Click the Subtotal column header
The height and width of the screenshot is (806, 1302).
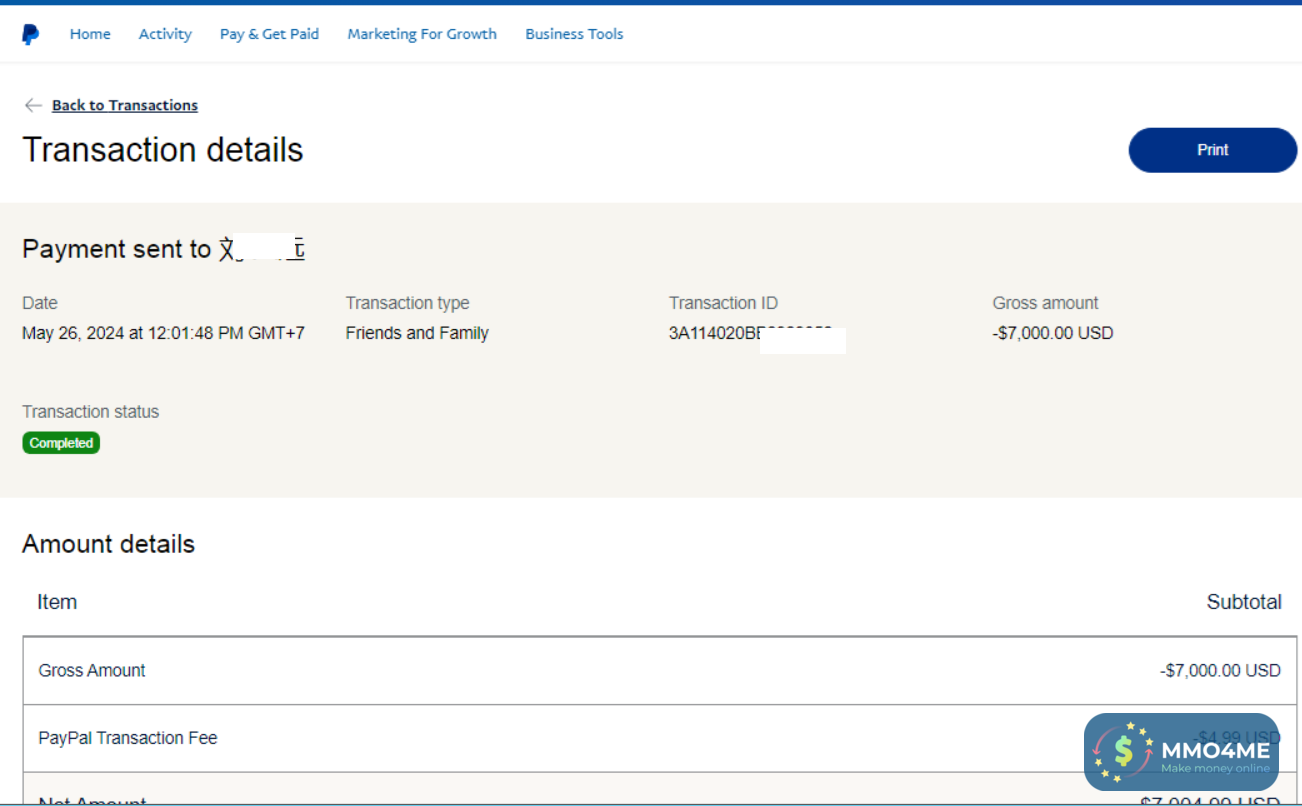point(1244,602)
